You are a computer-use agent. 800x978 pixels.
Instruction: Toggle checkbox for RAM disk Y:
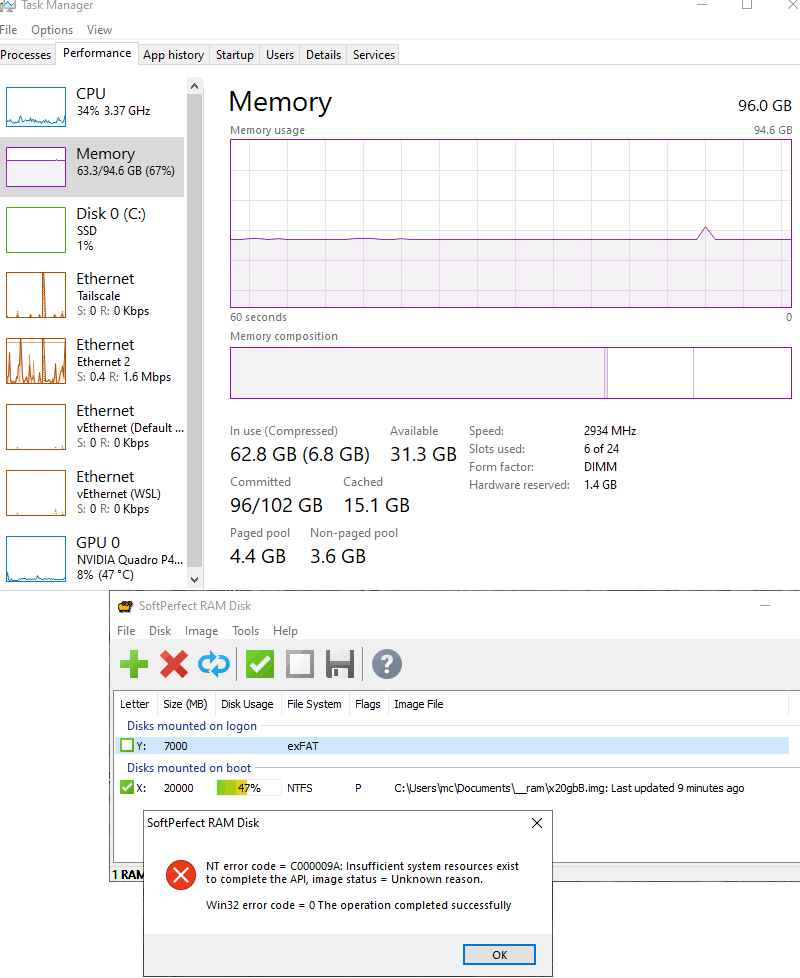(x=127, y=745)
